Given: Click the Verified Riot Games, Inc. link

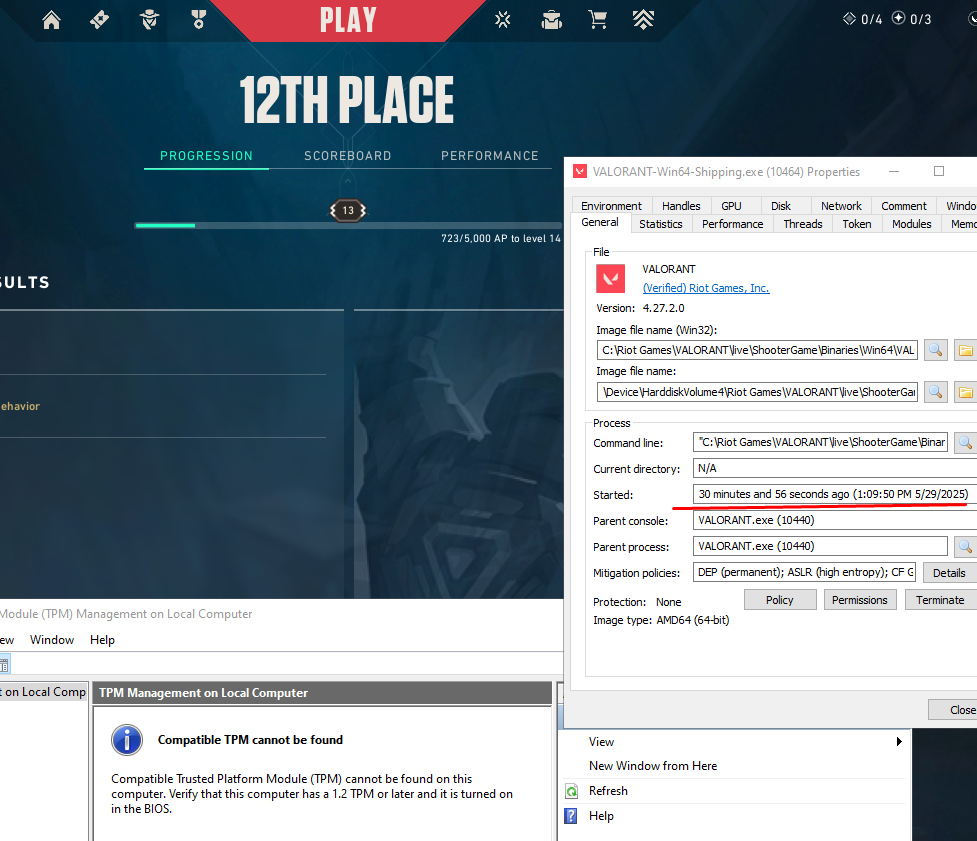Looking at the screenshot, I should (705, 288).
